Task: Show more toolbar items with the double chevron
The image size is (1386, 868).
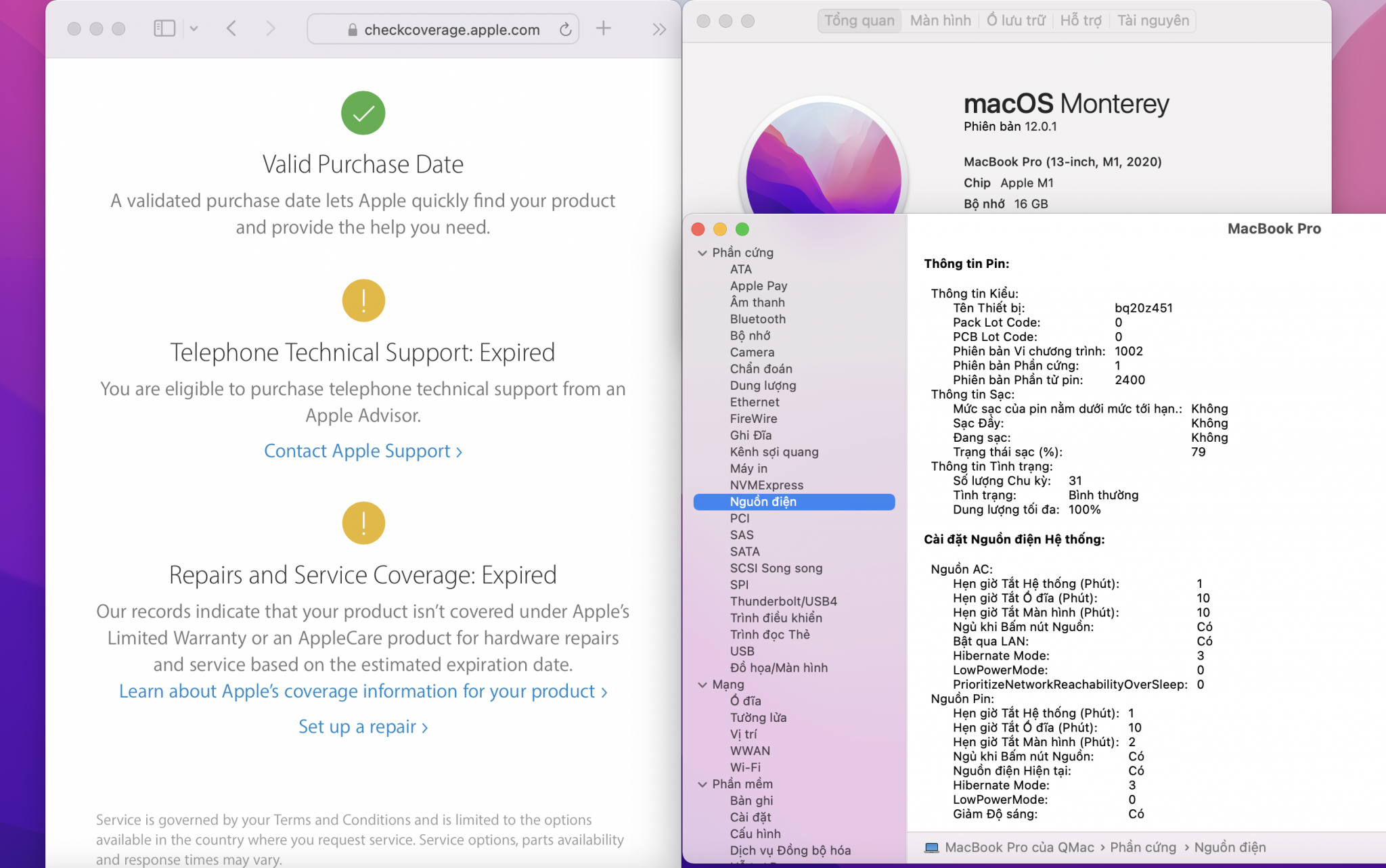Action: [x=659, y=29]
